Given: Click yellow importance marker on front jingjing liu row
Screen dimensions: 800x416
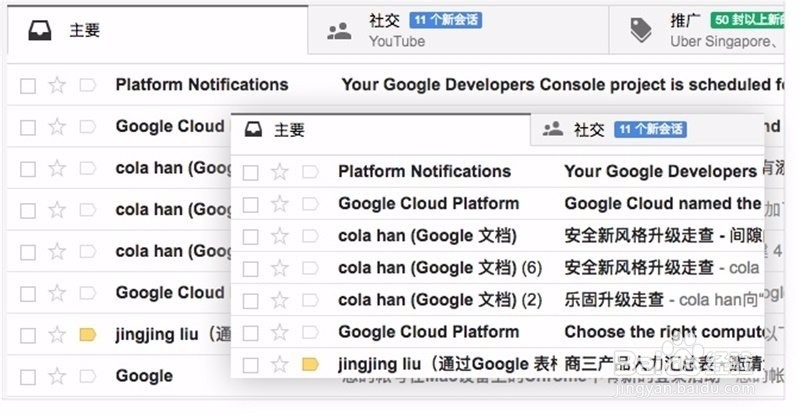Looking at the screenshot, I should [310, 364].
